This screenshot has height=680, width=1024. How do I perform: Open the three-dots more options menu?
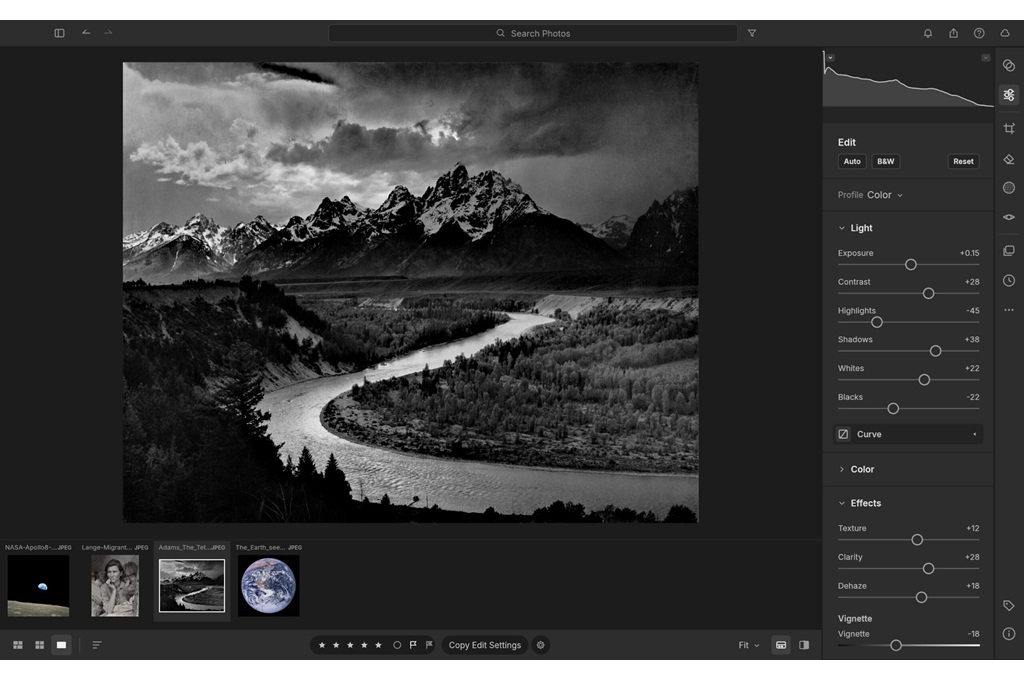(x=1008, y=310)
